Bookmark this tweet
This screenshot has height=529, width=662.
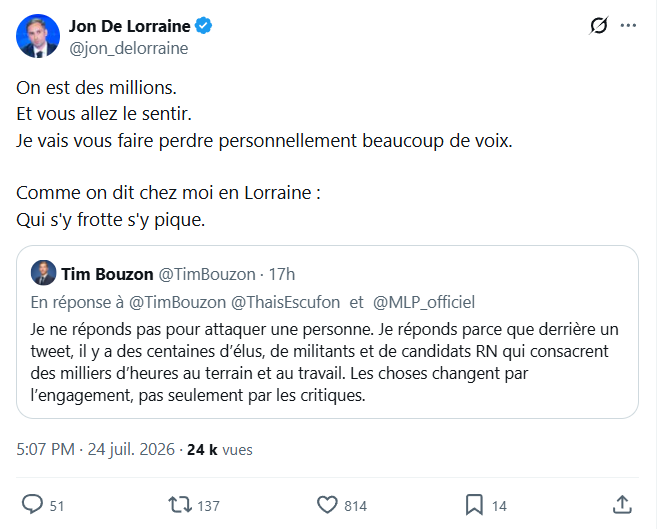474,505
